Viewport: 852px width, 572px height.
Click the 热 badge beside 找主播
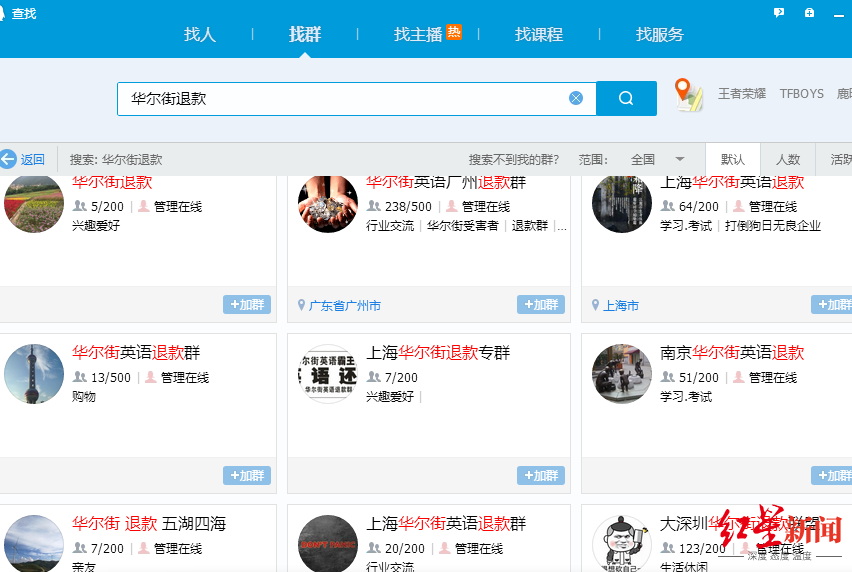click(x=454, y=32)
